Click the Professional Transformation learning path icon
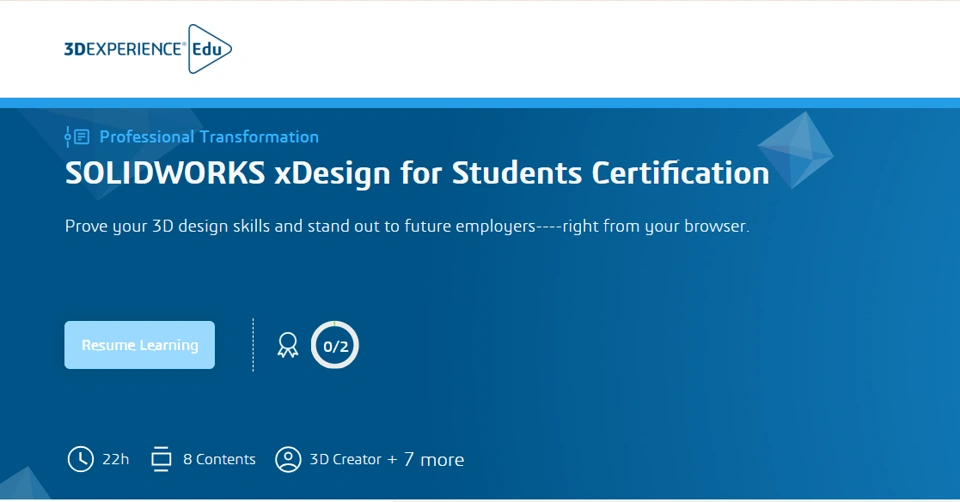960x502 pixels. pyautogui.click(x=77, y=137)
